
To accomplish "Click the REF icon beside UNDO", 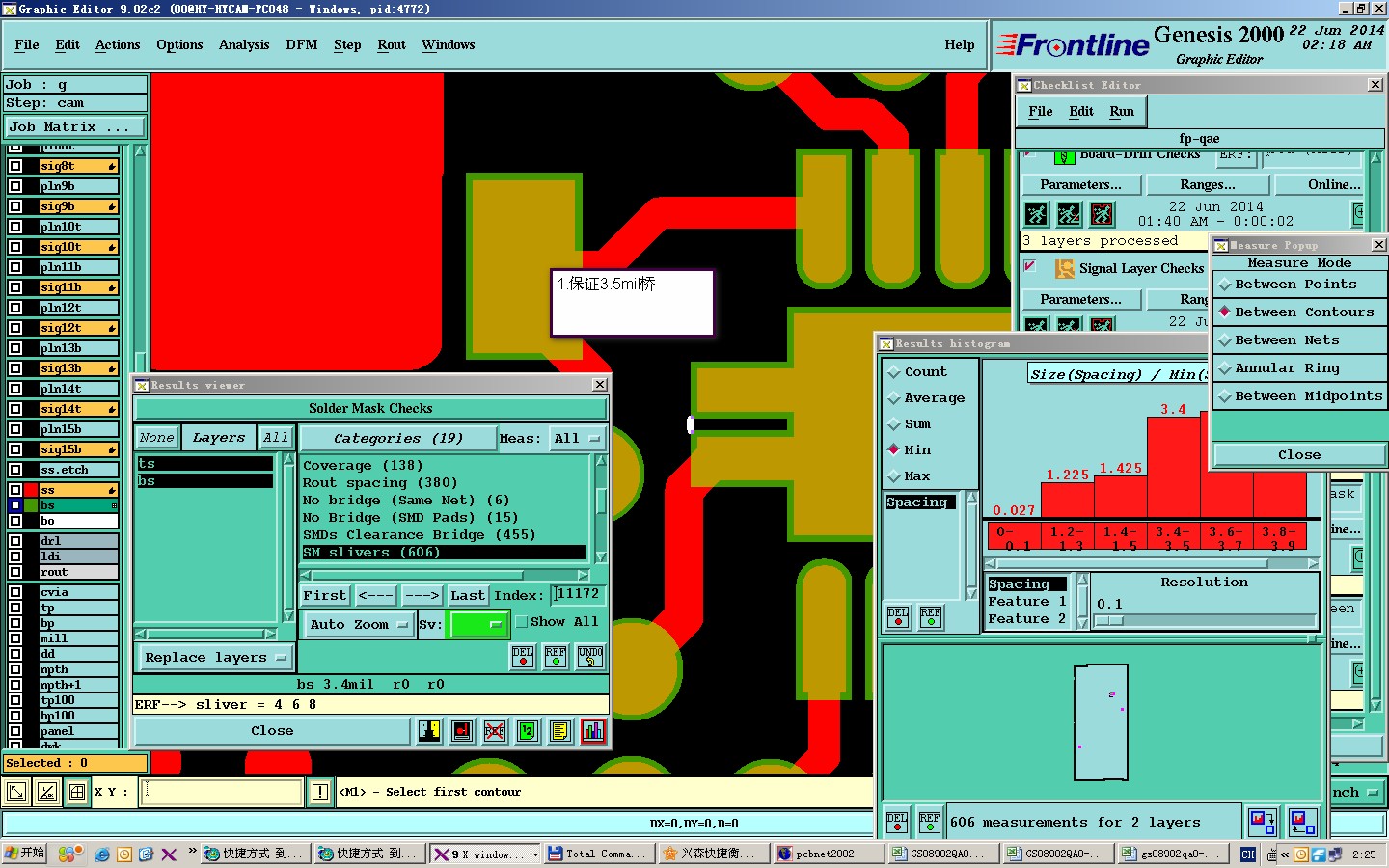I will click(556, 657).
